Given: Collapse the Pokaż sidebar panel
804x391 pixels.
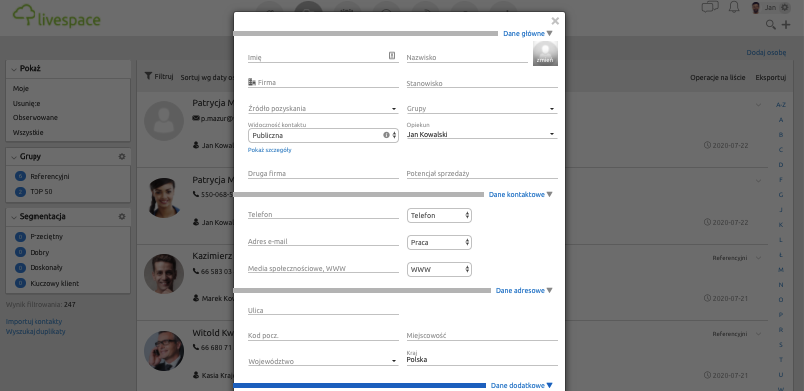Looking at the screenshot, I should (x=14, y=69).
